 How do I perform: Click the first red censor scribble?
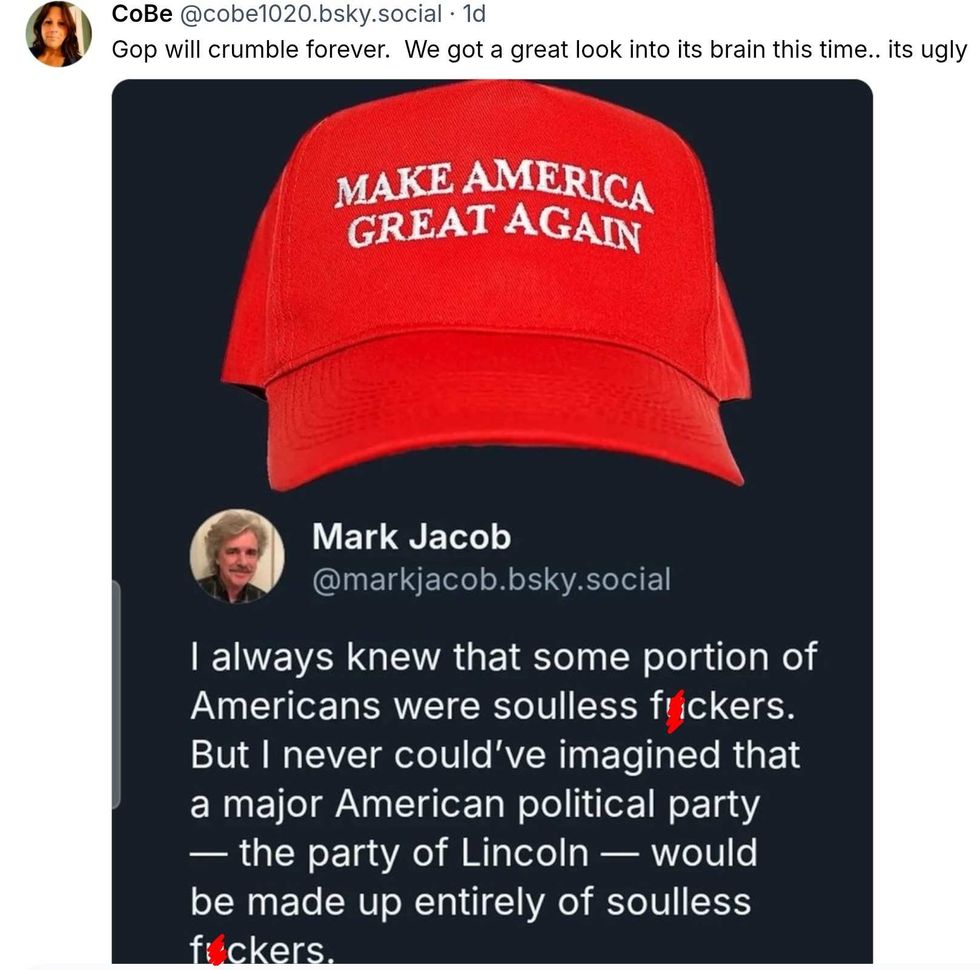pos(675,711)
